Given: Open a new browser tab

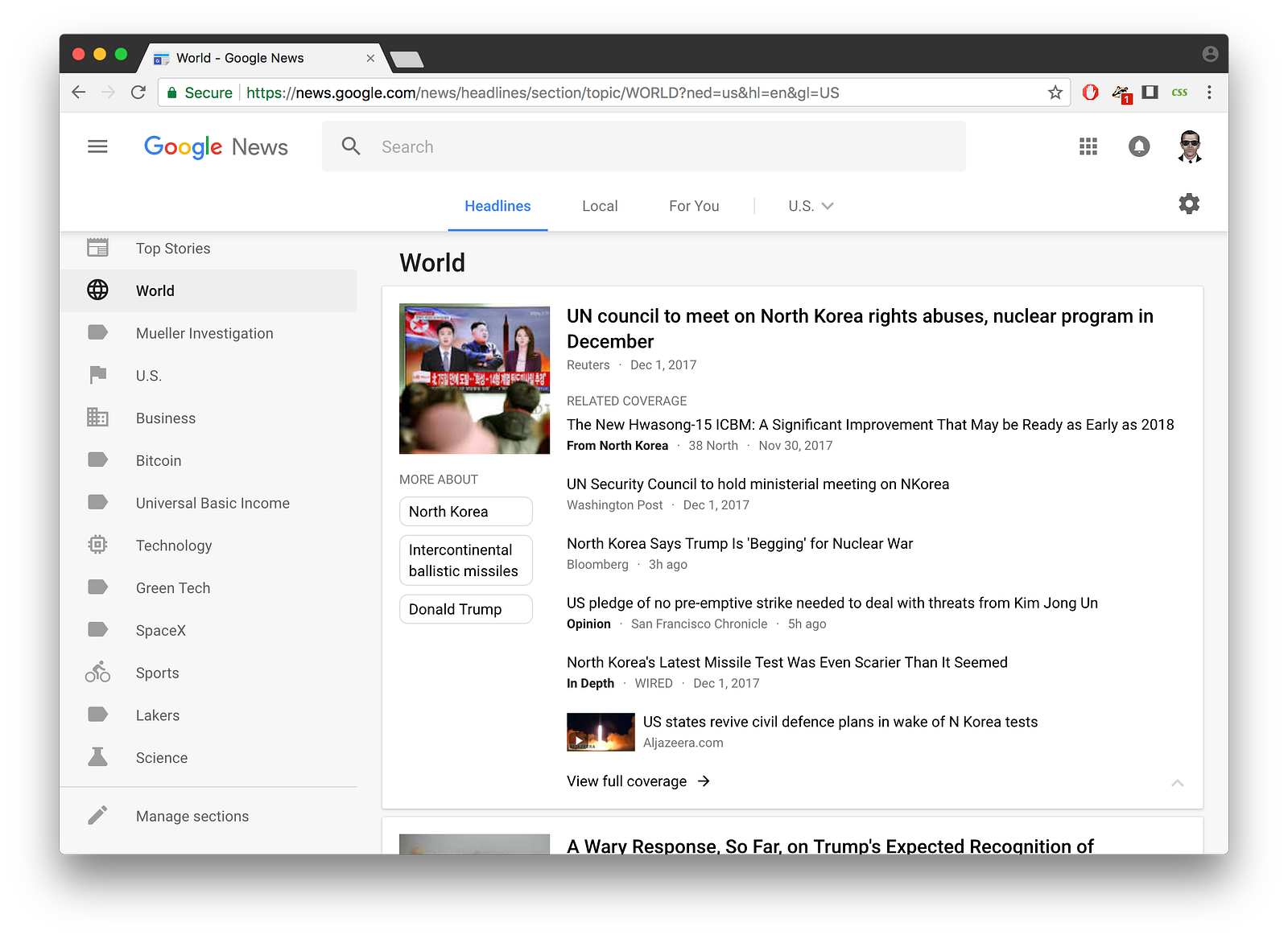Looking at the screenshot, I should (x=407, y=59).
